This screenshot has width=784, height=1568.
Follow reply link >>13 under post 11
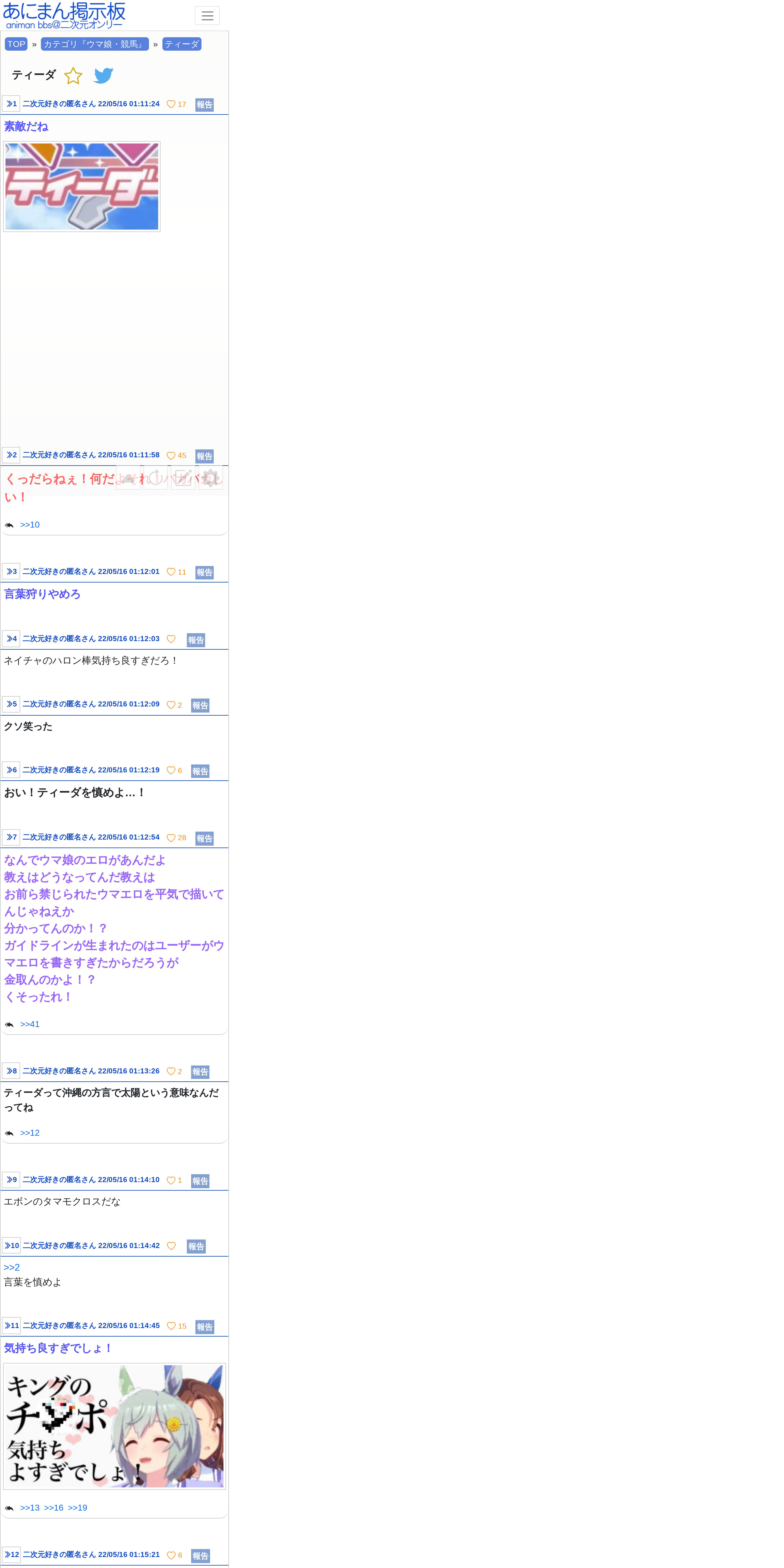(30, 1508)
